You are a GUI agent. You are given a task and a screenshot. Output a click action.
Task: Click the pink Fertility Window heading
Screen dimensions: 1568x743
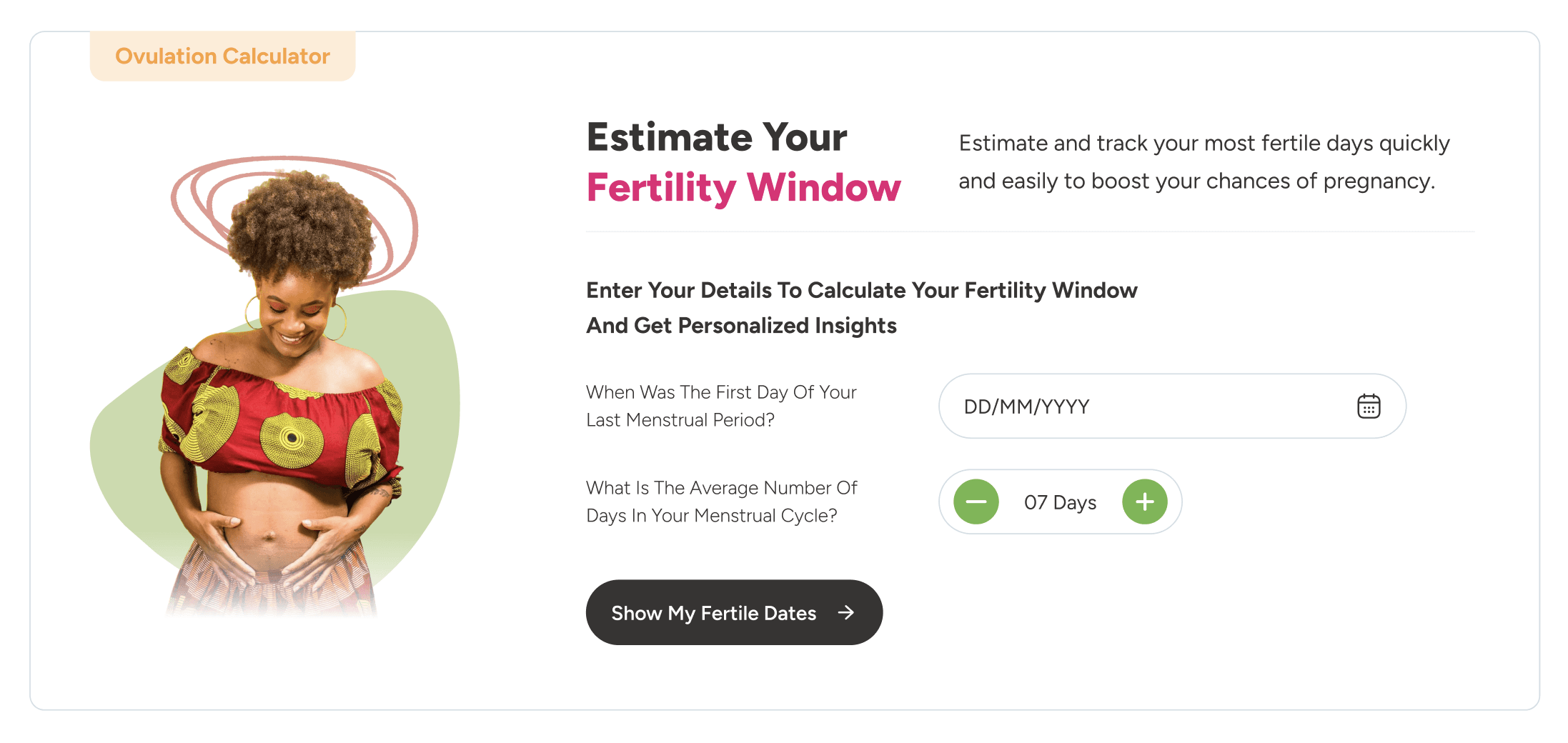[x=743, y=187]
